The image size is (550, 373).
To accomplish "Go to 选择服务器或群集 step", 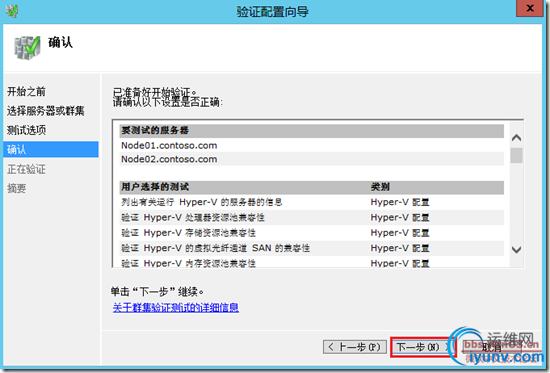I will click(46, 111).
